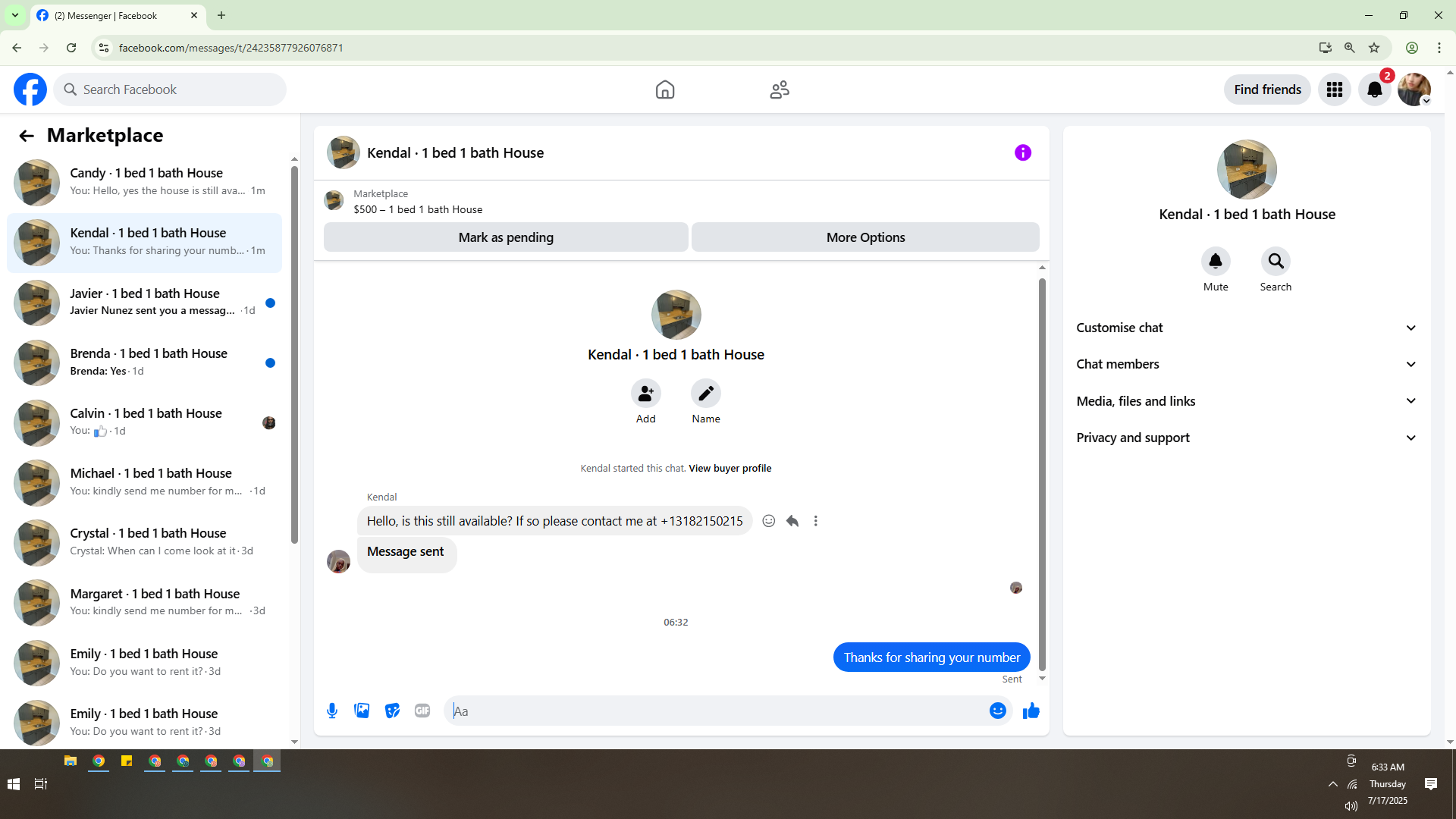Send a thumbs-up like

1031,711
